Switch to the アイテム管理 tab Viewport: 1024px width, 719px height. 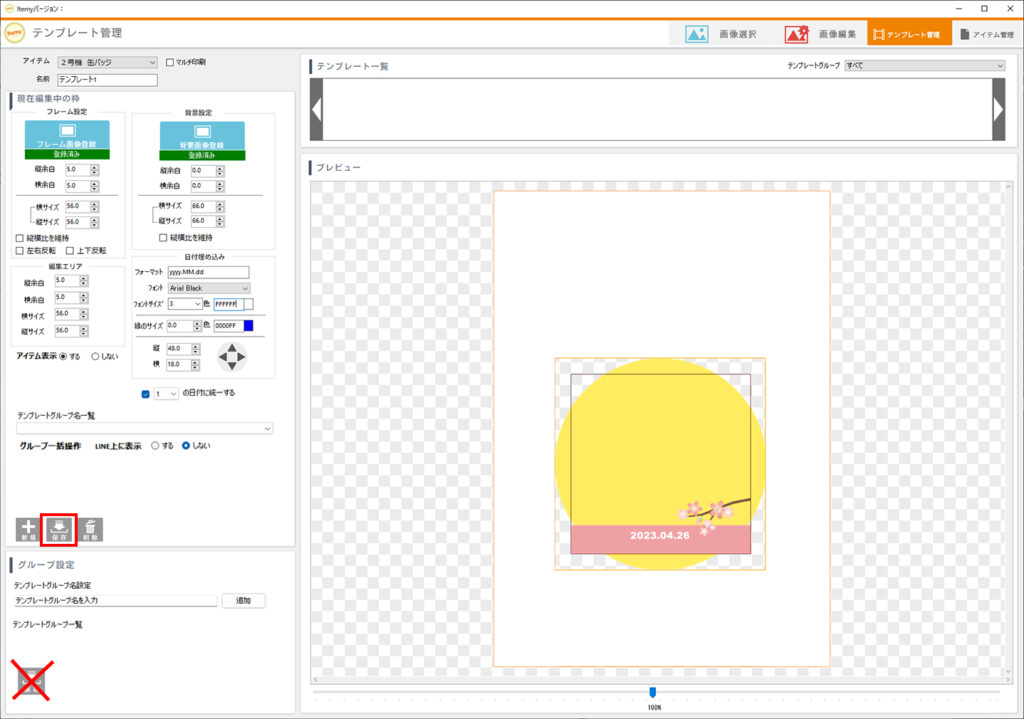[x=986, y=33]
